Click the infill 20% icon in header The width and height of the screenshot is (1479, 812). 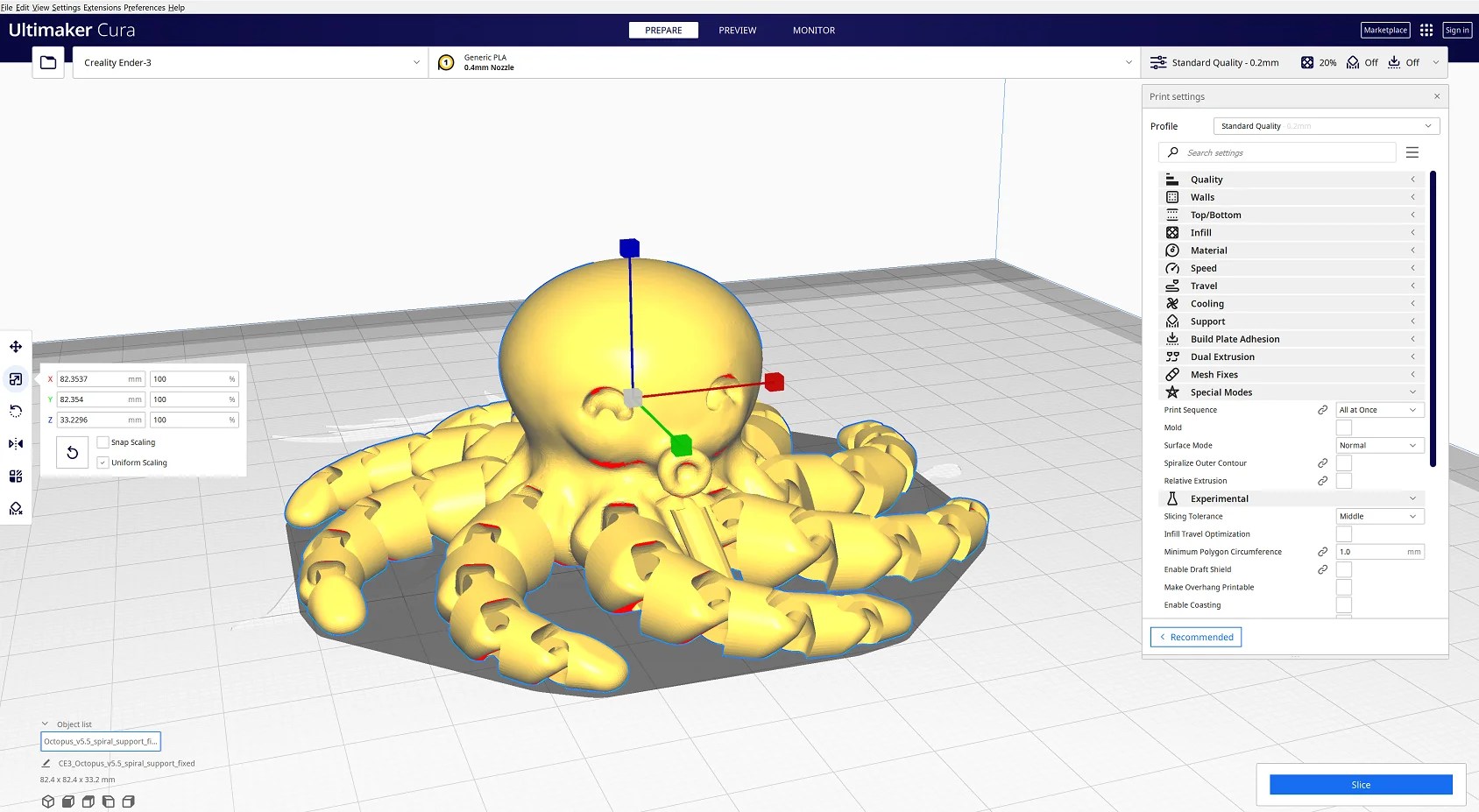point(1307,62)
